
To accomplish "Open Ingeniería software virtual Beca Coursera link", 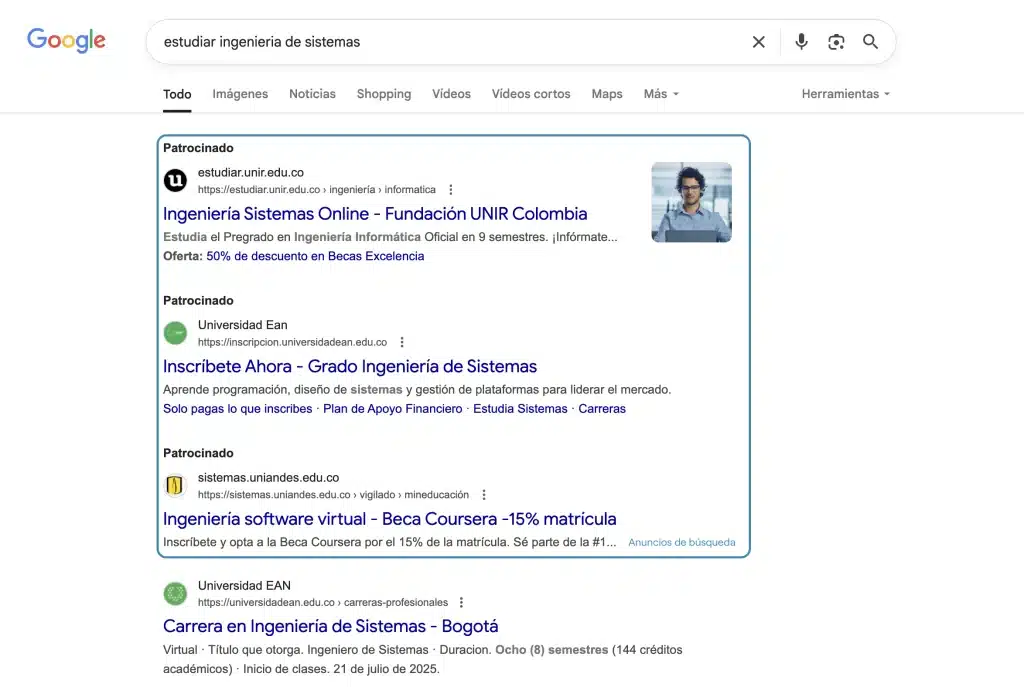I will pos(390,519).
